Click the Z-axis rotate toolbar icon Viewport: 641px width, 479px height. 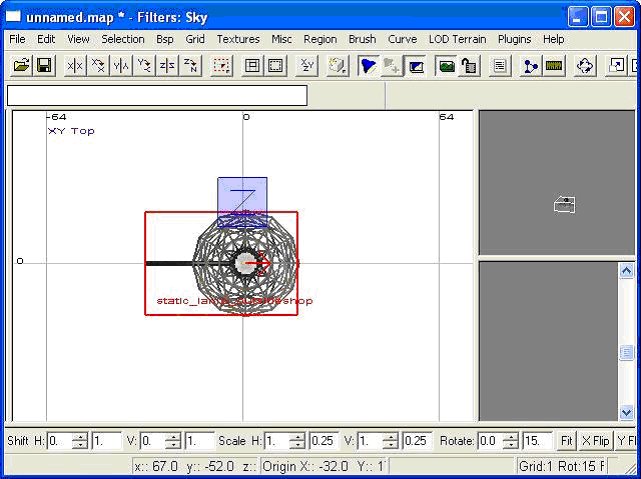pyautogui.click(x=190, y=66)
